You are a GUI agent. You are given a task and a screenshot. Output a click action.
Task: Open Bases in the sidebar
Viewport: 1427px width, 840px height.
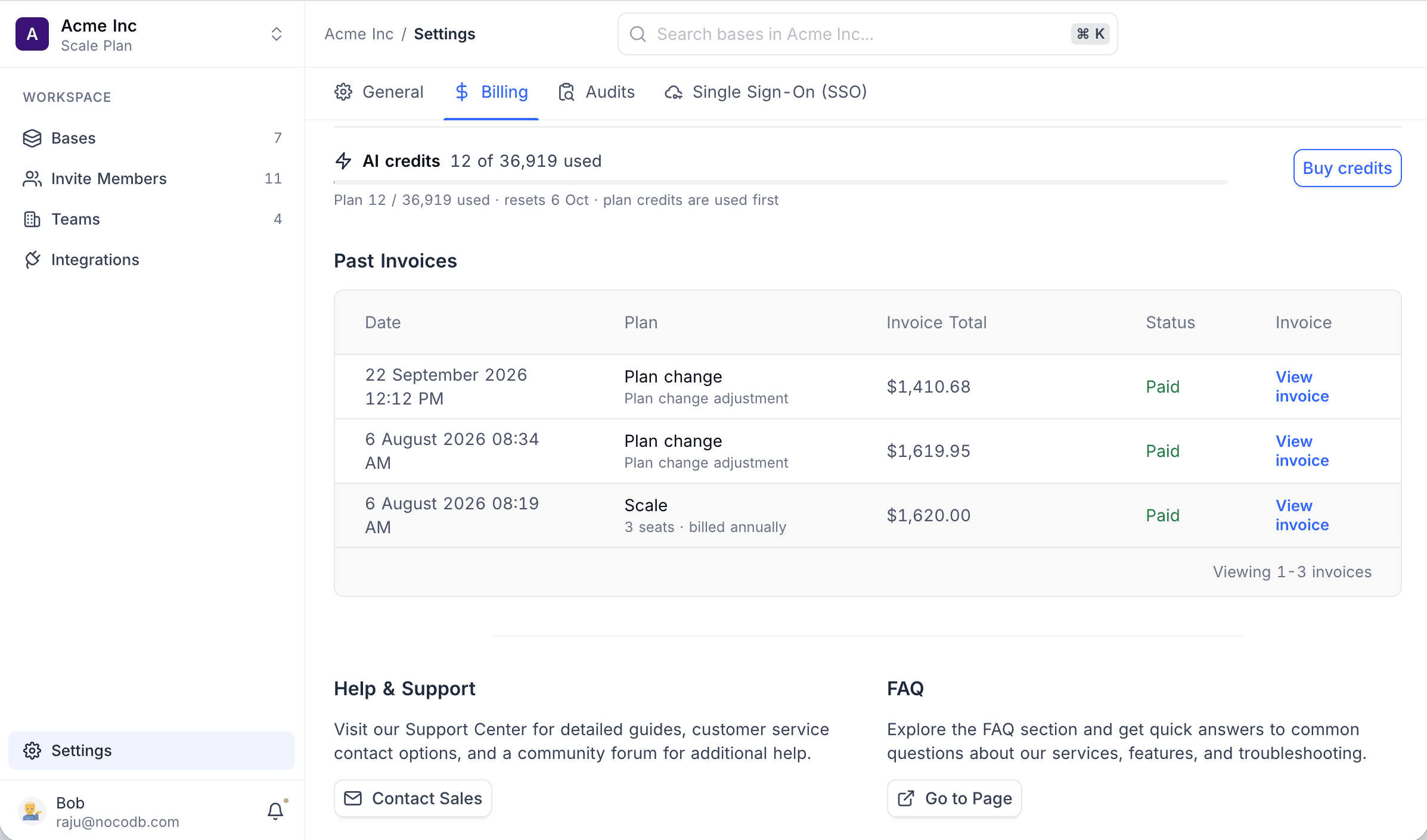151,138
